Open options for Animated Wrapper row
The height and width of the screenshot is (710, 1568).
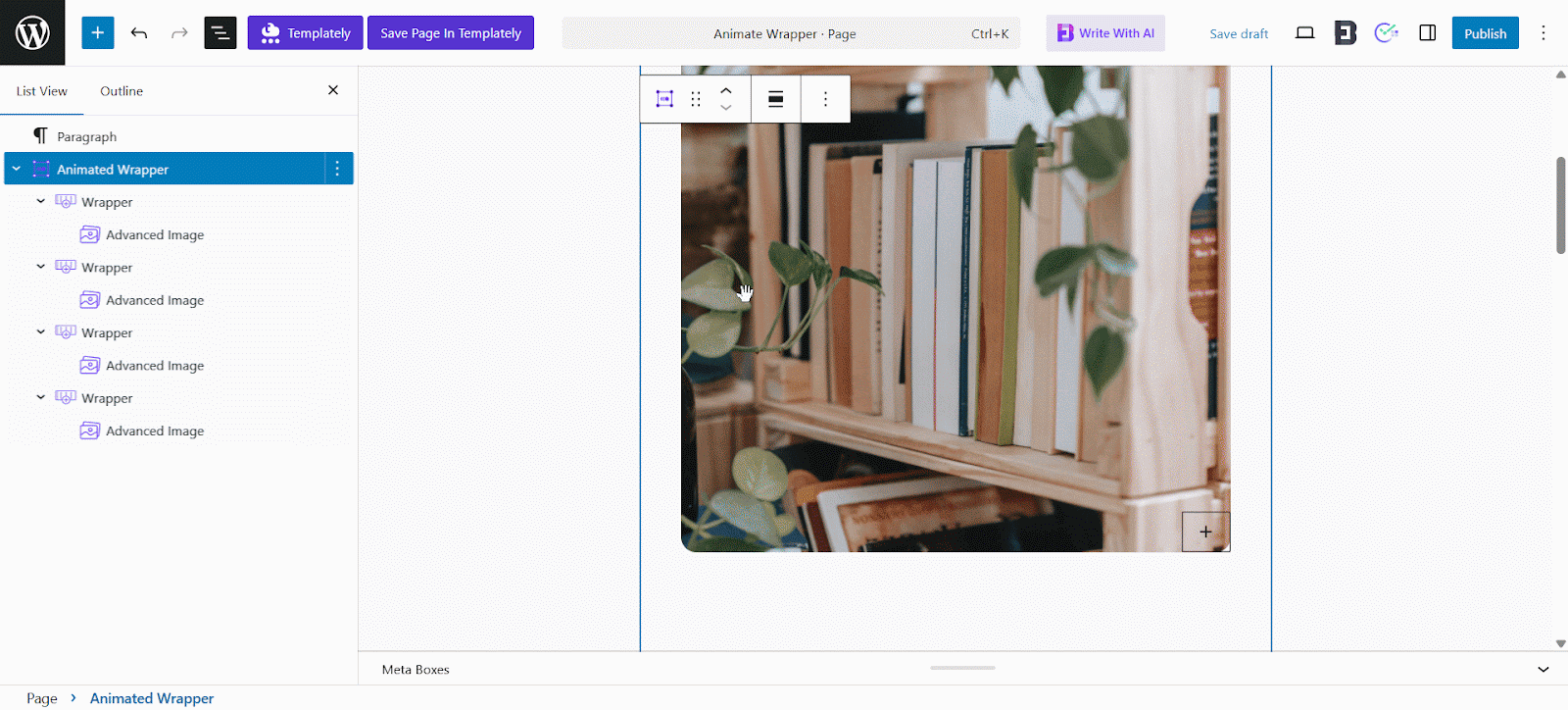[x=337, y=169]
